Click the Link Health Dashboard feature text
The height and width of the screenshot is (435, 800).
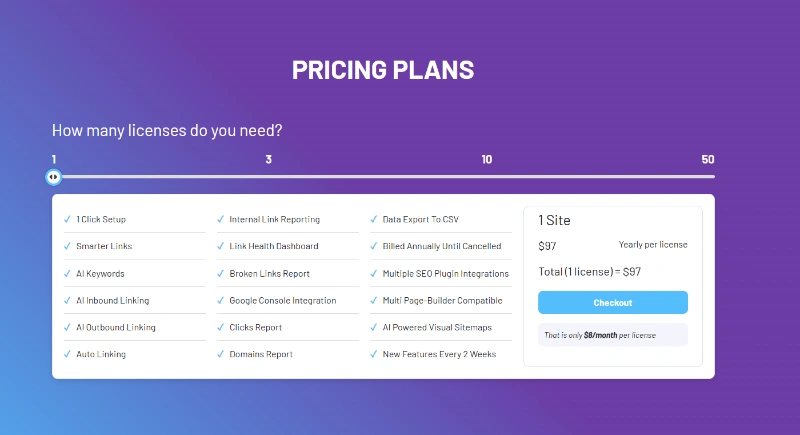pyautogui.click(x=273, y=246)
